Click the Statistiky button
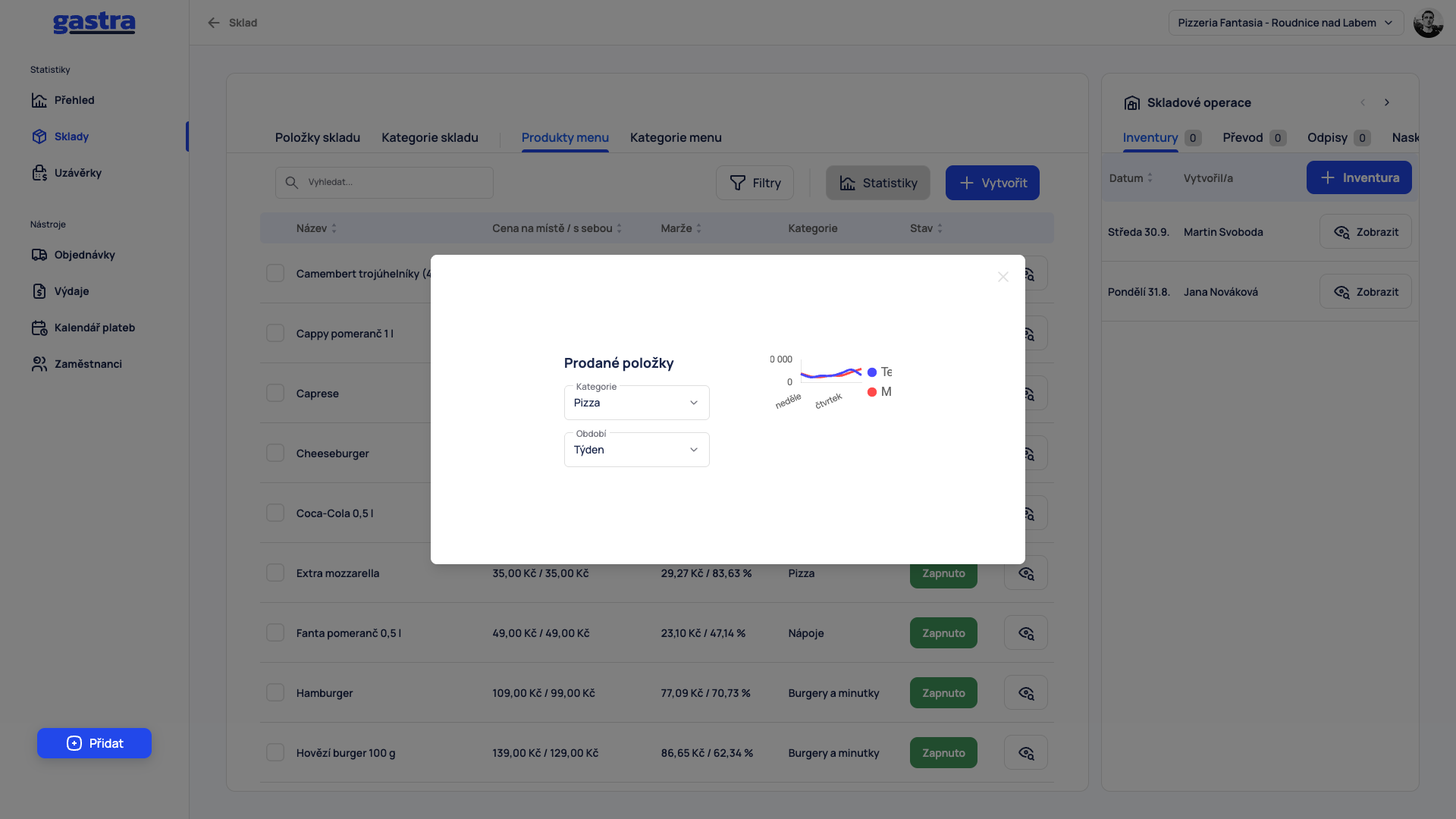Viewport: 1456px width, 819px height. click(x=878, y=183)
